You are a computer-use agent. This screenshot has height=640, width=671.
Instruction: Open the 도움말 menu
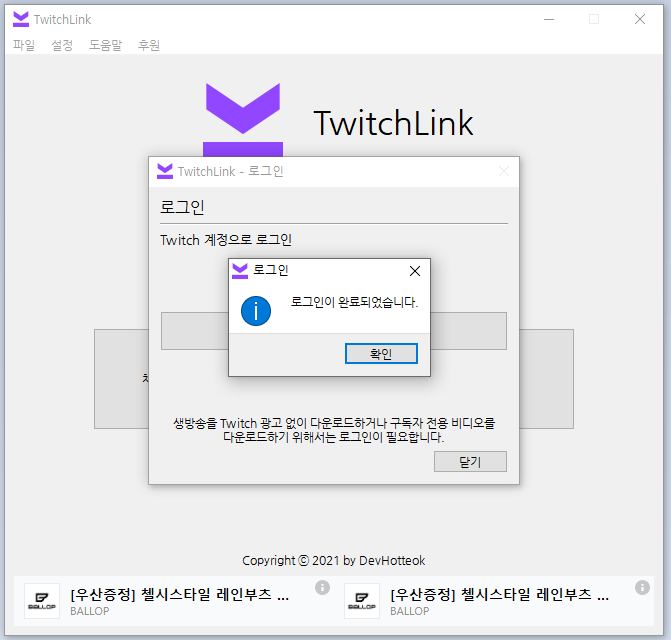click(105, 45)
